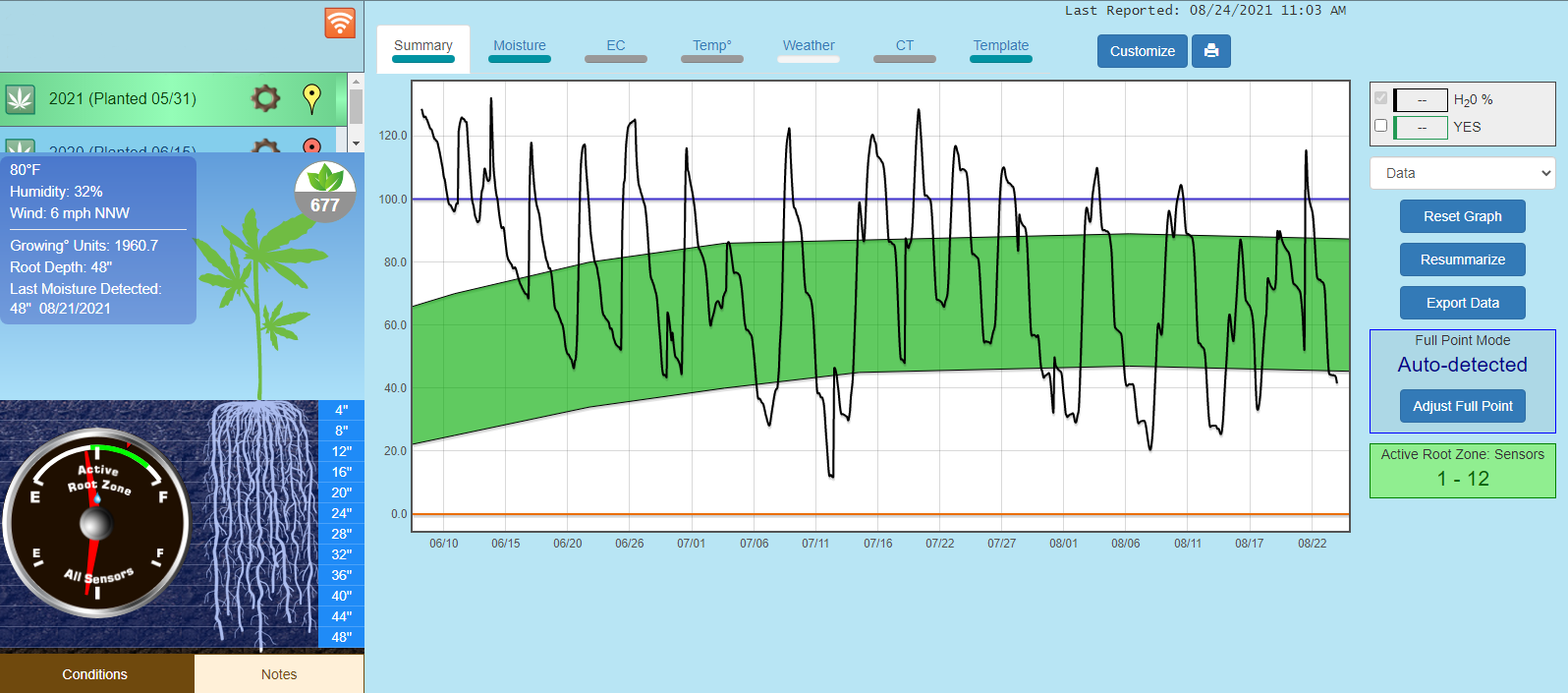Toggle the YES checkbox
This screenshot has height=693, width=1568.
[1381, 126]
